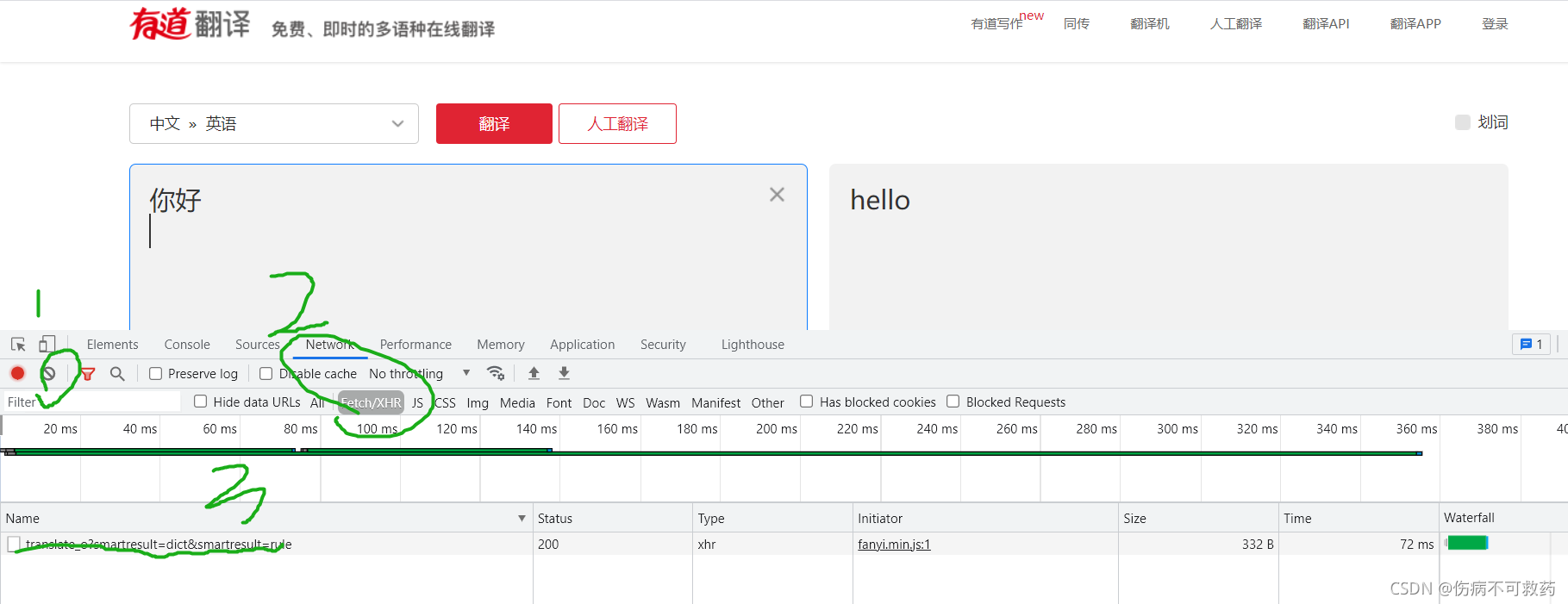1568x604 pixels.
Task: Filter requests by Manifest
Action: coord(715,402)
